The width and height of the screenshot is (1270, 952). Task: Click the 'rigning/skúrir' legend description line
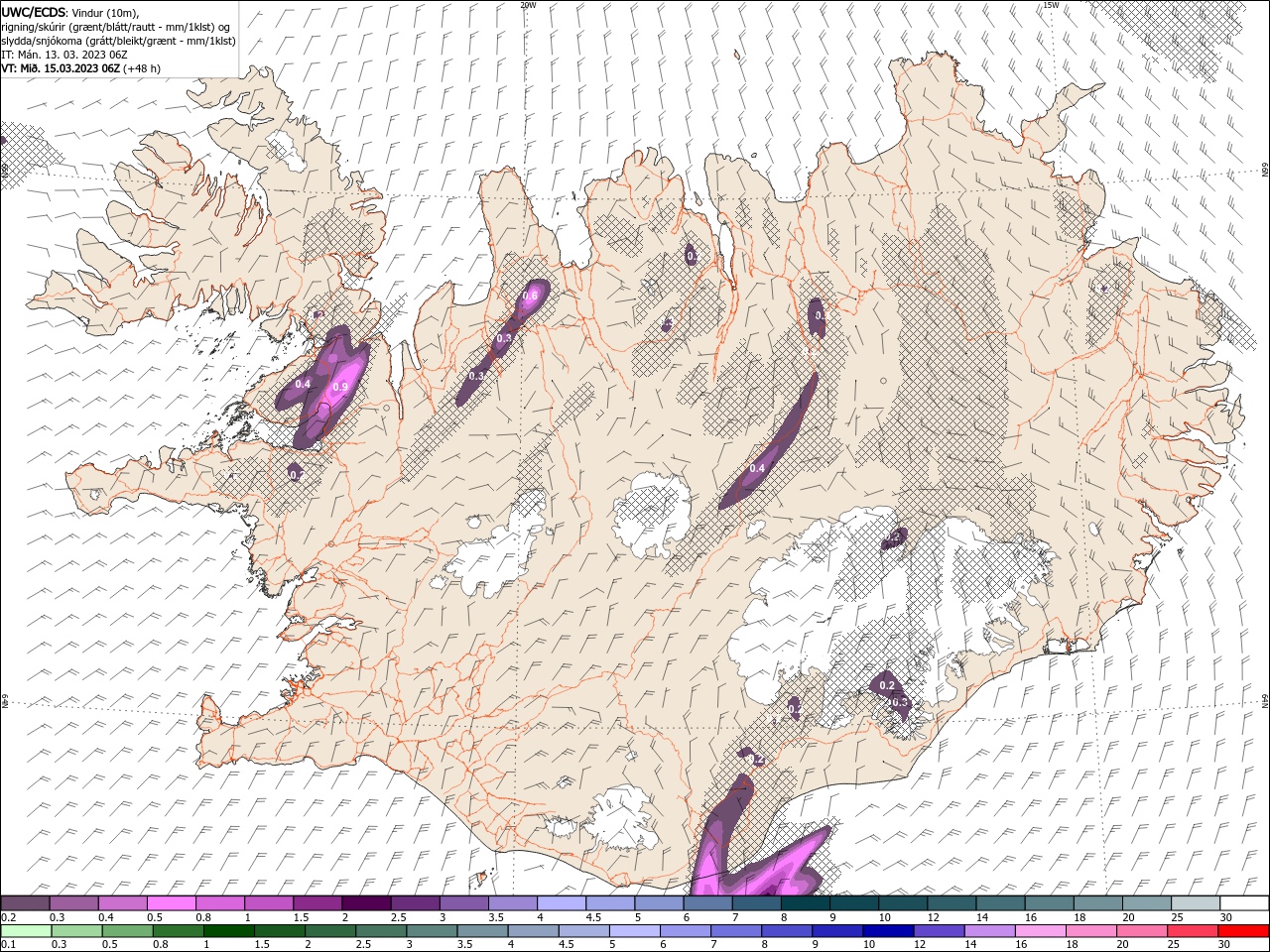point(116,27)
